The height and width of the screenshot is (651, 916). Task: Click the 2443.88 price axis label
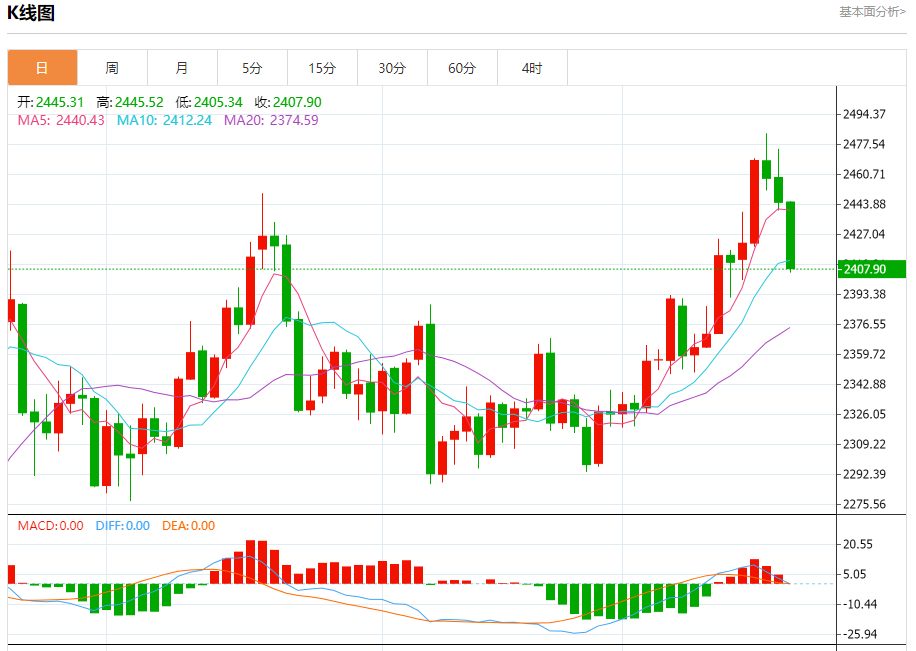(x=864, y=205)
